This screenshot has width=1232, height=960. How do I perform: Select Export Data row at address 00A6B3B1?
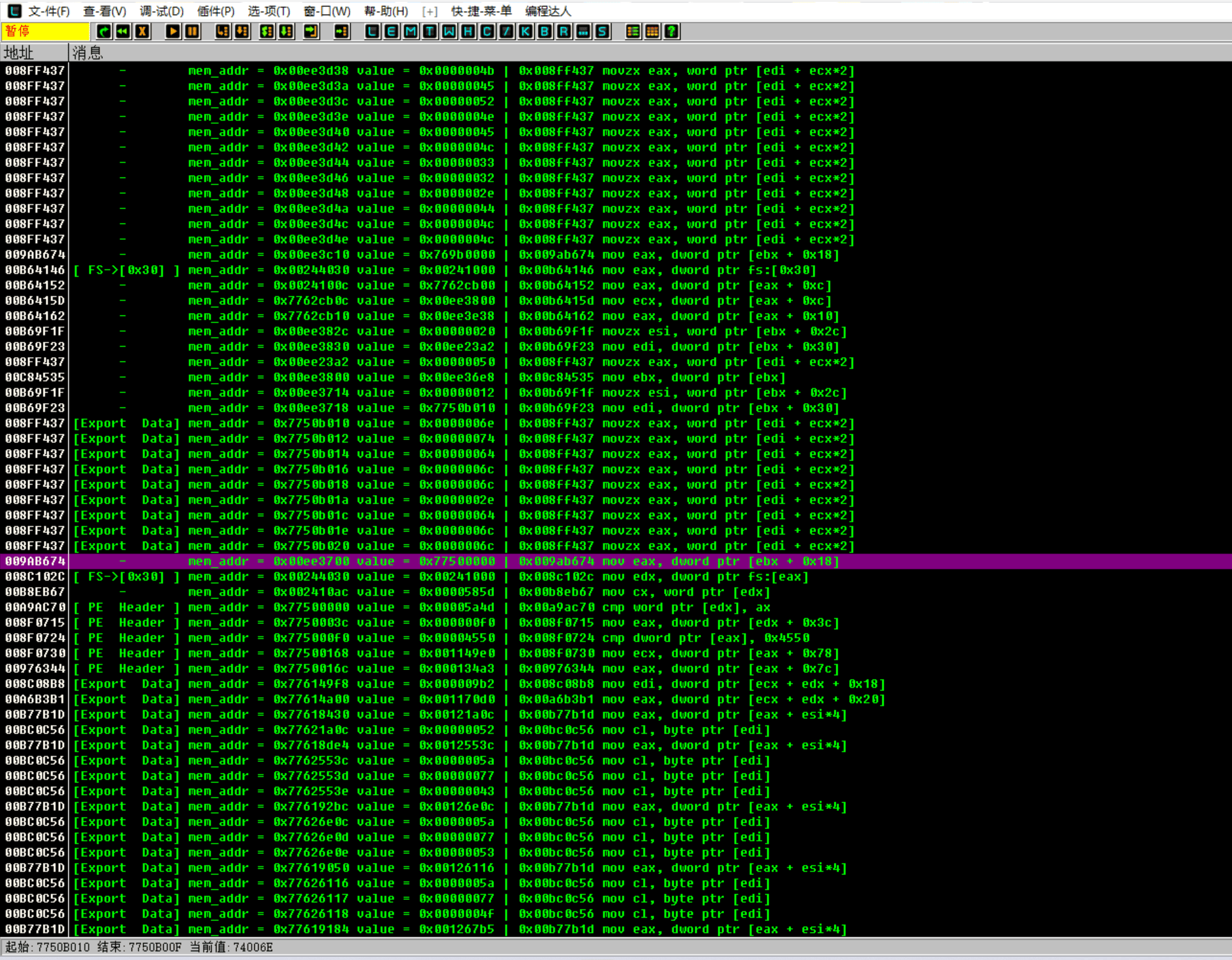616,699
